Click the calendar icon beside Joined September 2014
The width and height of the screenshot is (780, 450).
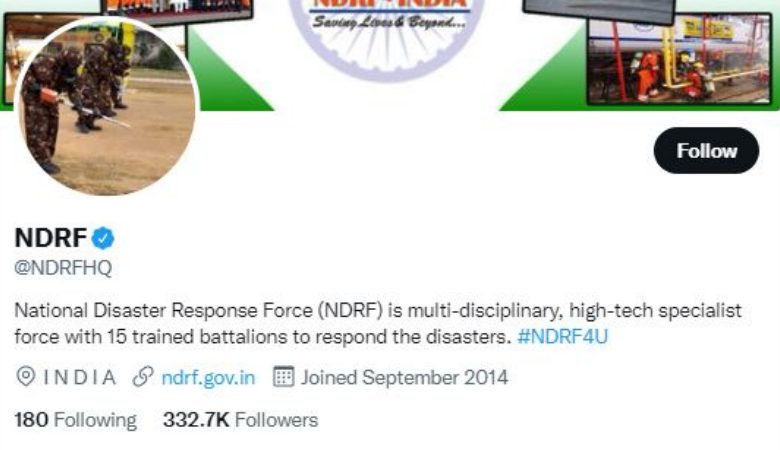coord(284,376)
